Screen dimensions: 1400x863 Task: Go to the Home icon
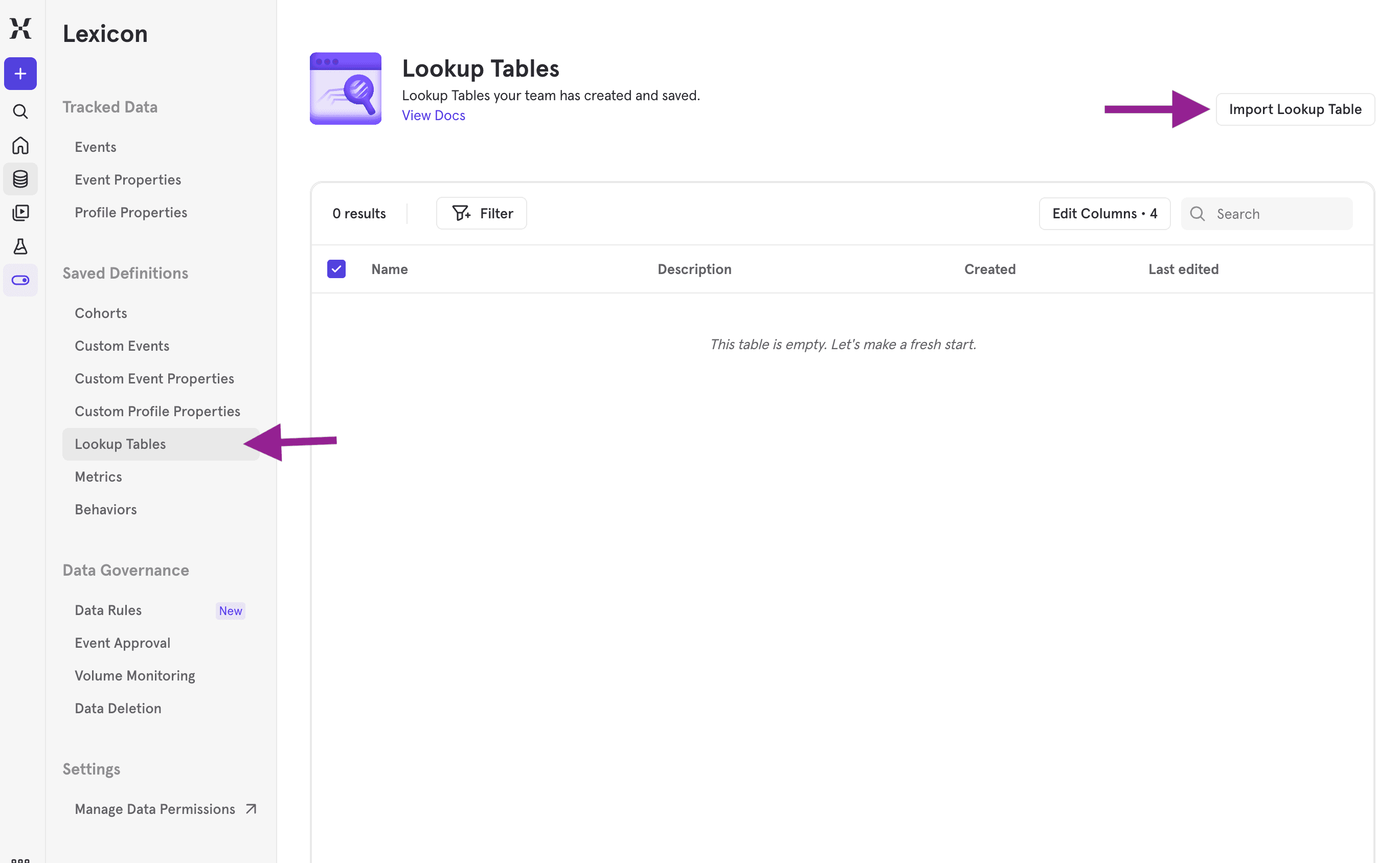click(x=20, y=146)
